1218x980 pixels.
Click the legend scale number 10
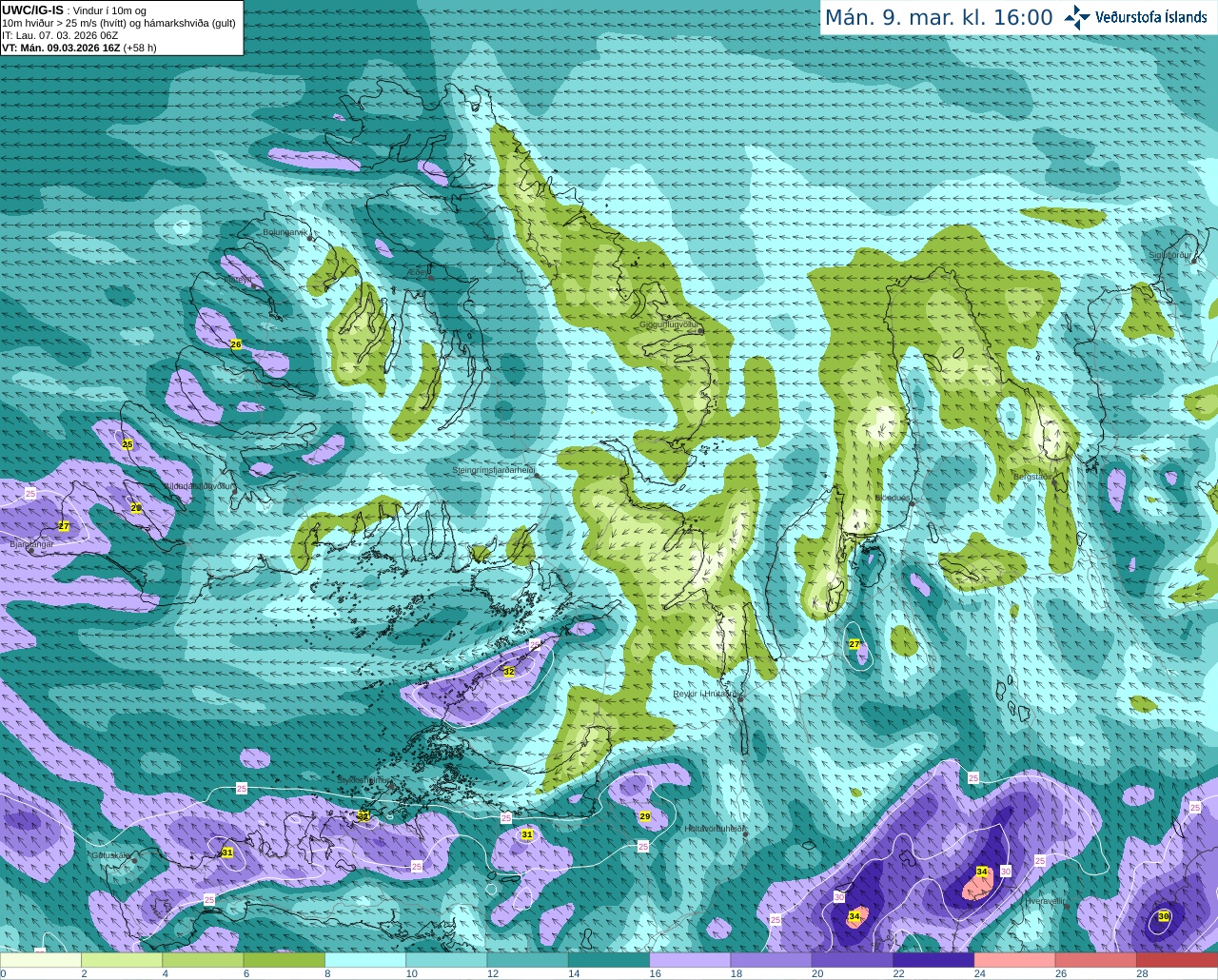[411, 973]
